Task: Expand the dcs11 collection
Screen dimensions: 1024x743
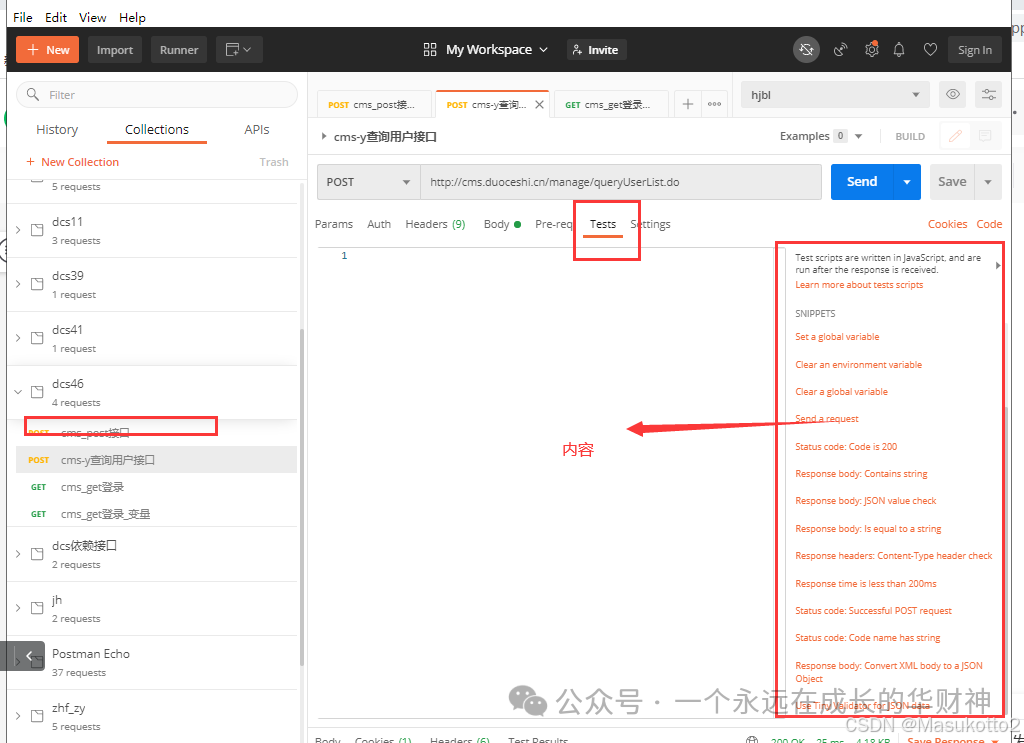Action: 18,230
